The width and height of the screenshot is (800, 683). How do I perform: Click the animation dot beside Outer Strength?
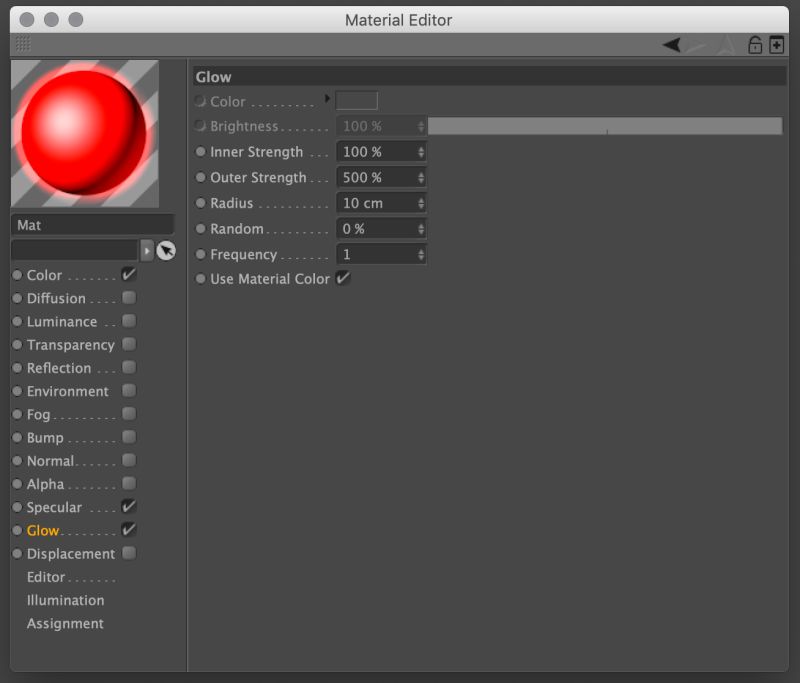[201, 177]
